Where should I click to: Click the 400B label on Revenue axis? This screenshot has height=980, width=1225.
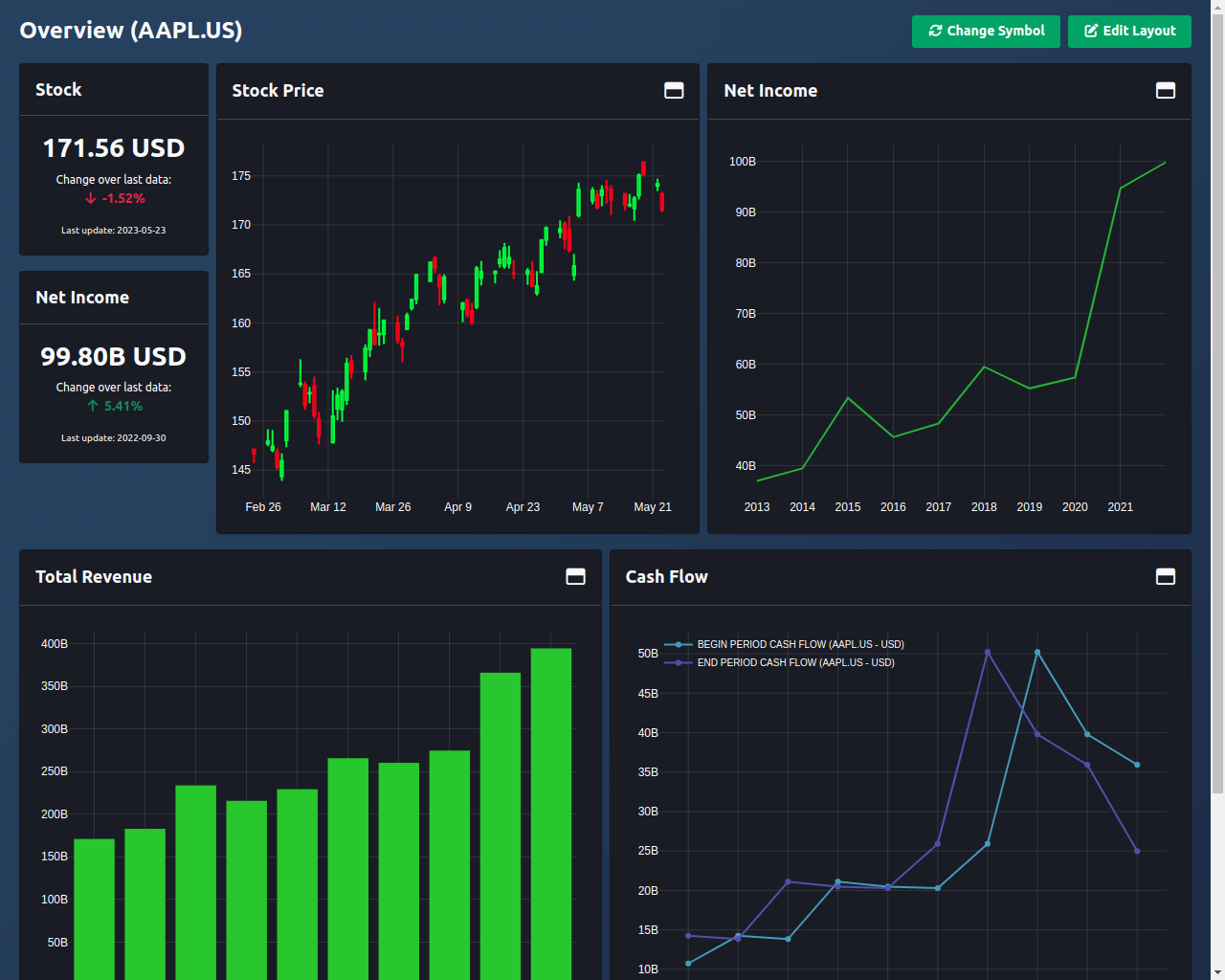pyautogui.click(x=55, y=644)
